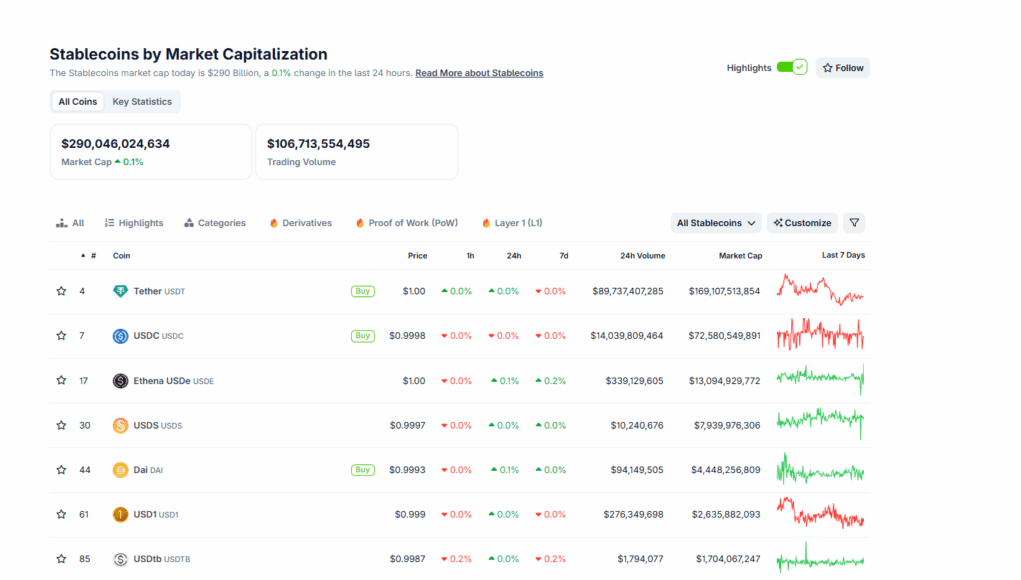Viewport: 1021px width, 580px height.
Task: Click the Tether coin logo icon
Action: (x=120, y=291)
